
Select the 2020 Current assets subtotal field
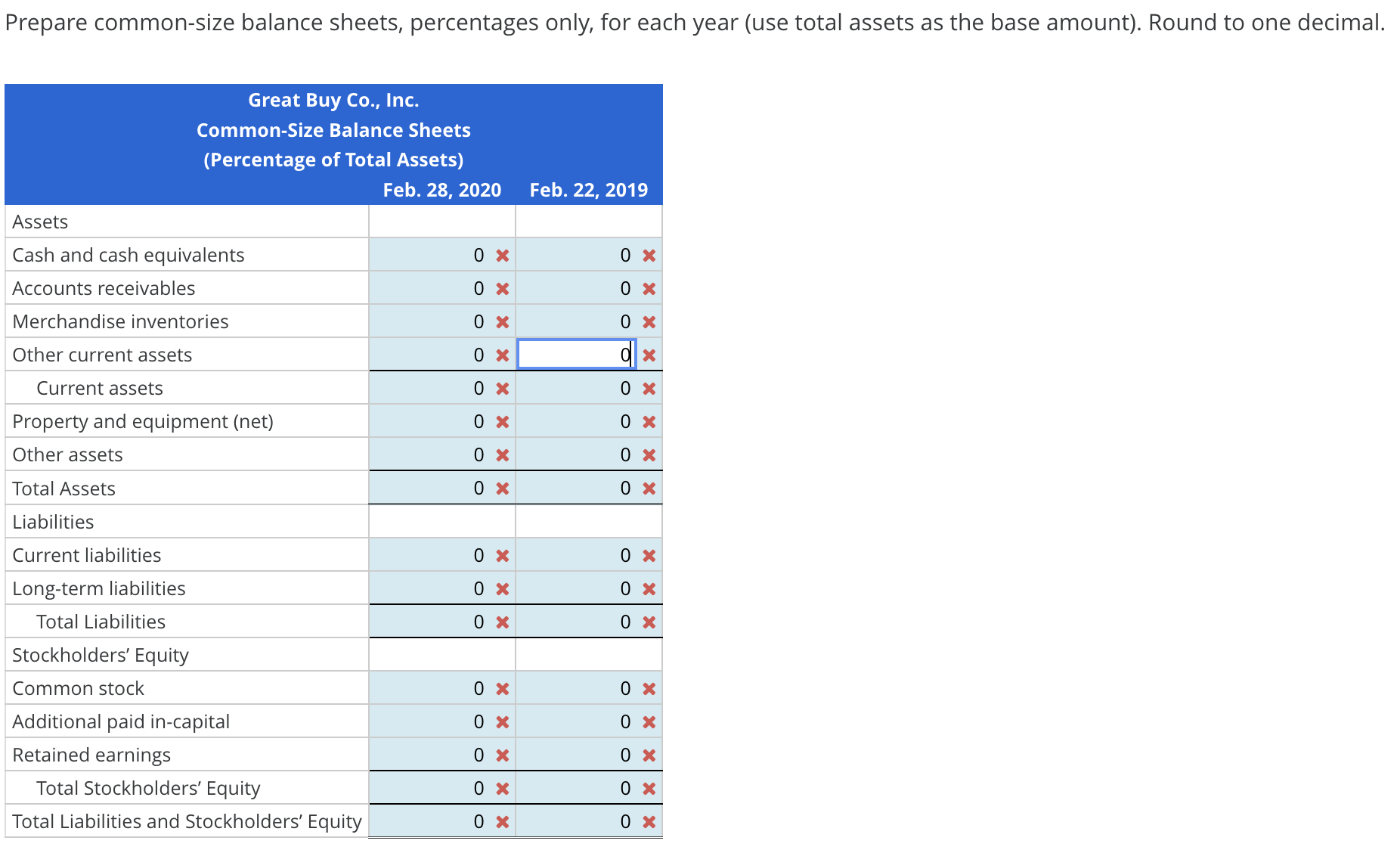tap(429, 388)
